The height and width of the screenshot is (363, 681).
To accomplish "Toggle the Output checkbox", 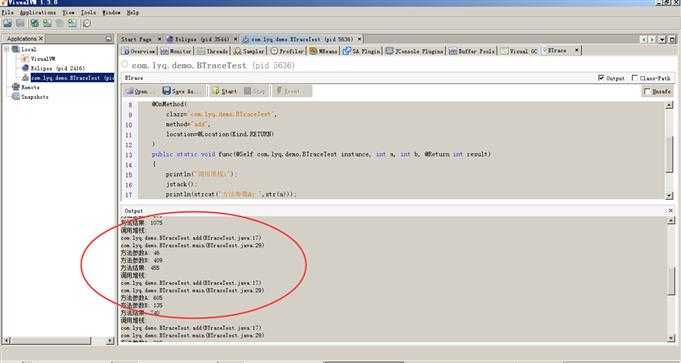I will pyautogui.click(x=601, y=78).
